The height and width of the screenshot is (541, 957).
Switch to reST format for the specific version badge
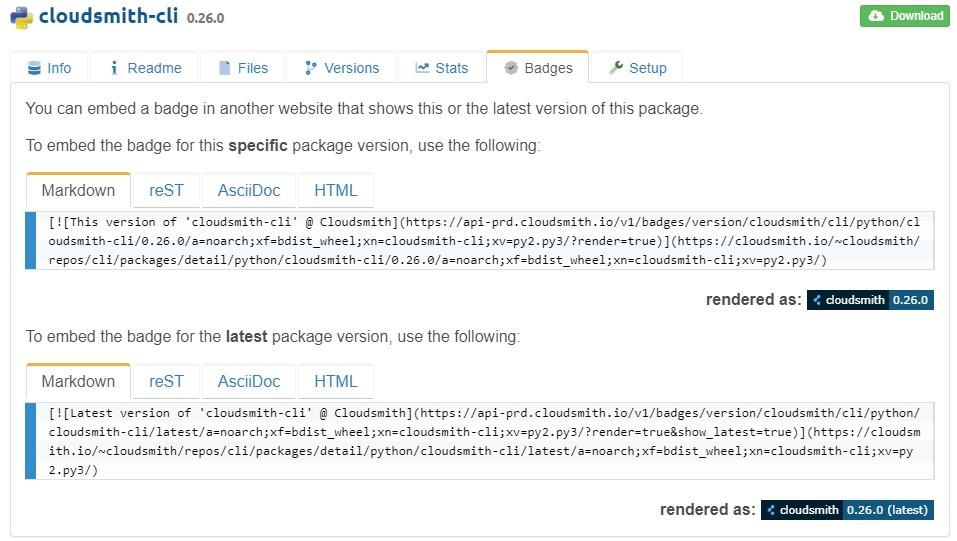click(166, 191)
